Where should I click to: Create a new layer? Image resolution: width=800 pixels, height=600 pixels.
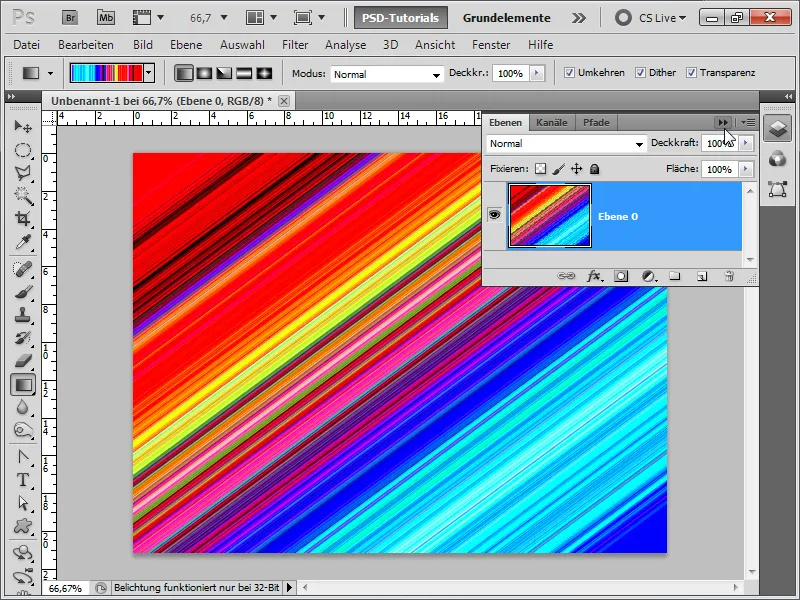[702, 276]
